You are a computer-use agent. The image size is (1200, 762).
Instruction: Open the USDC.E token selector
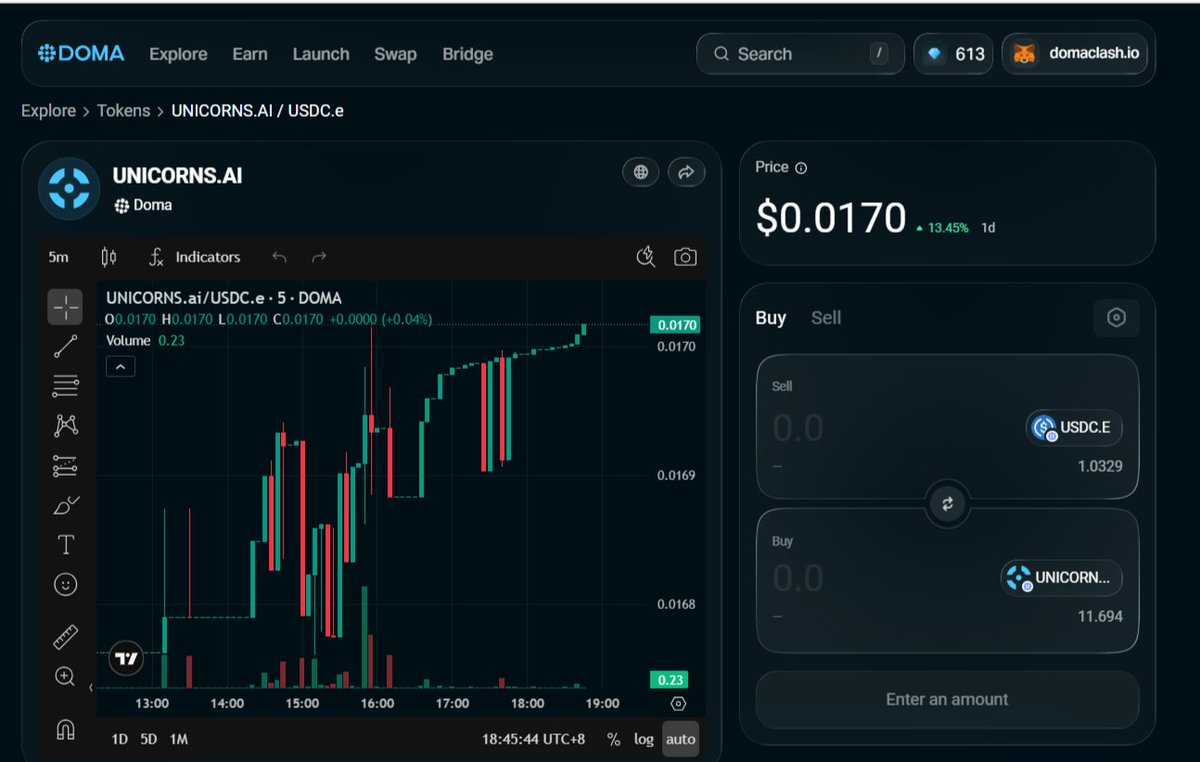(1074, 428)
